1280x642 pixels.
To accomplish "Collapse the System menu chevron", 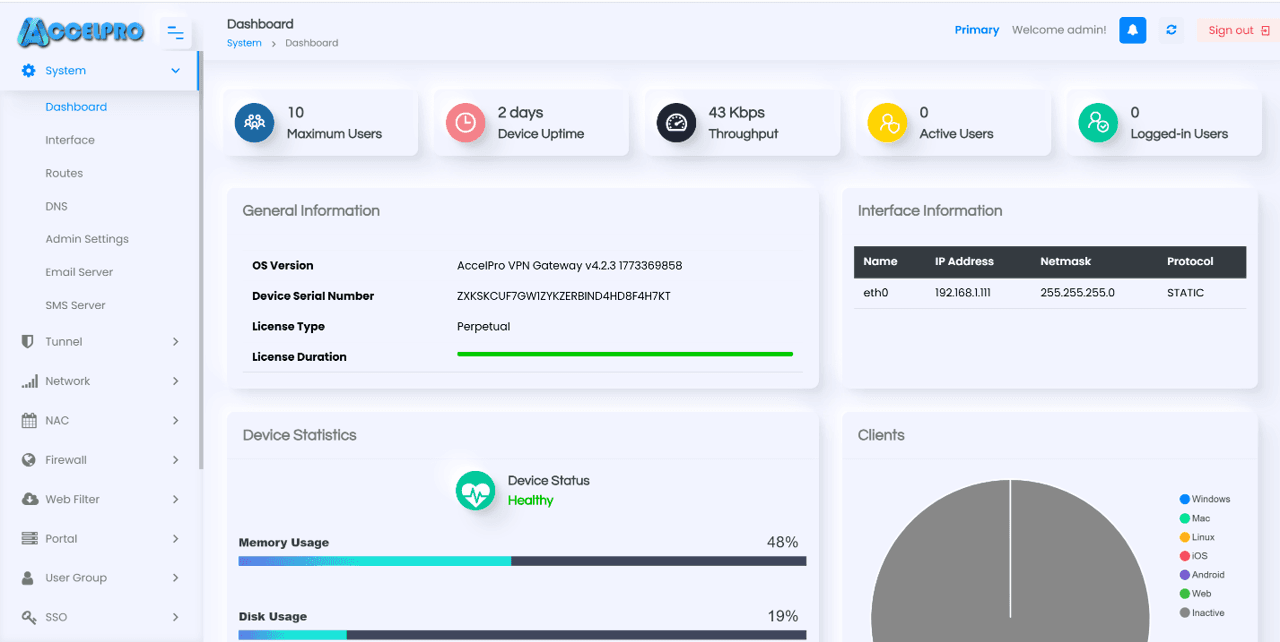I will pos(176,71).
